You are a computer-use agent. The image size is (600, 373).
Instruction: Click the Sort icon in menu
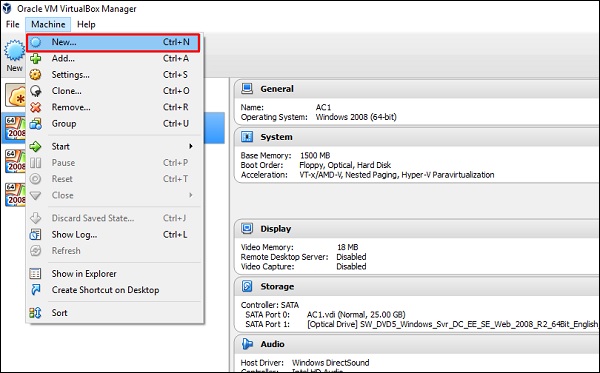(36, 313)
